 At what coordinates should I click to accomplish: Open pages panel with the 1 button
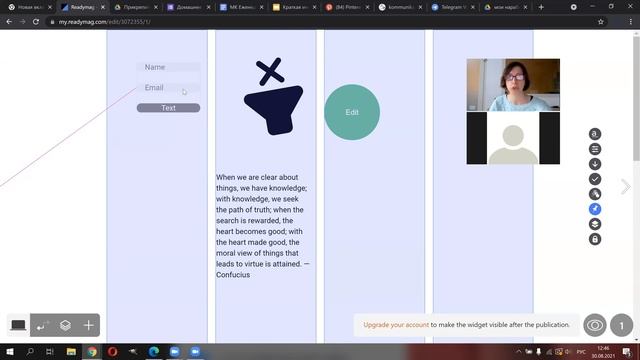[621, 325]
